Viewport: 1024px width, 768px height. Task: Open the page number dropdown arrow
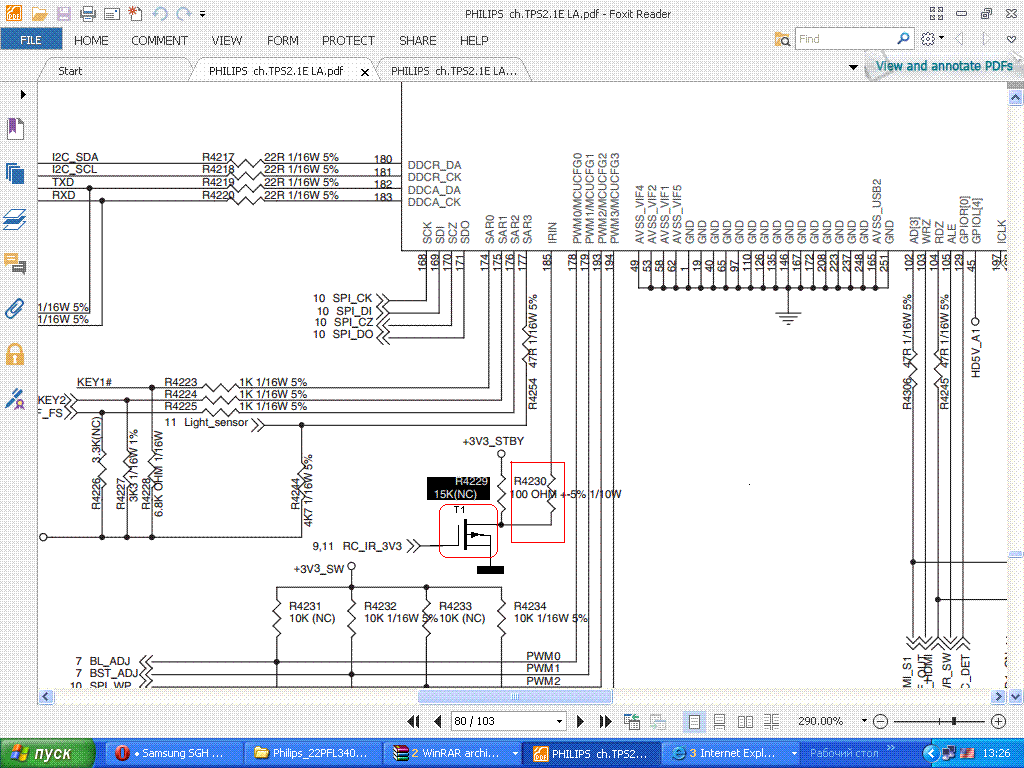click(559, 722)
